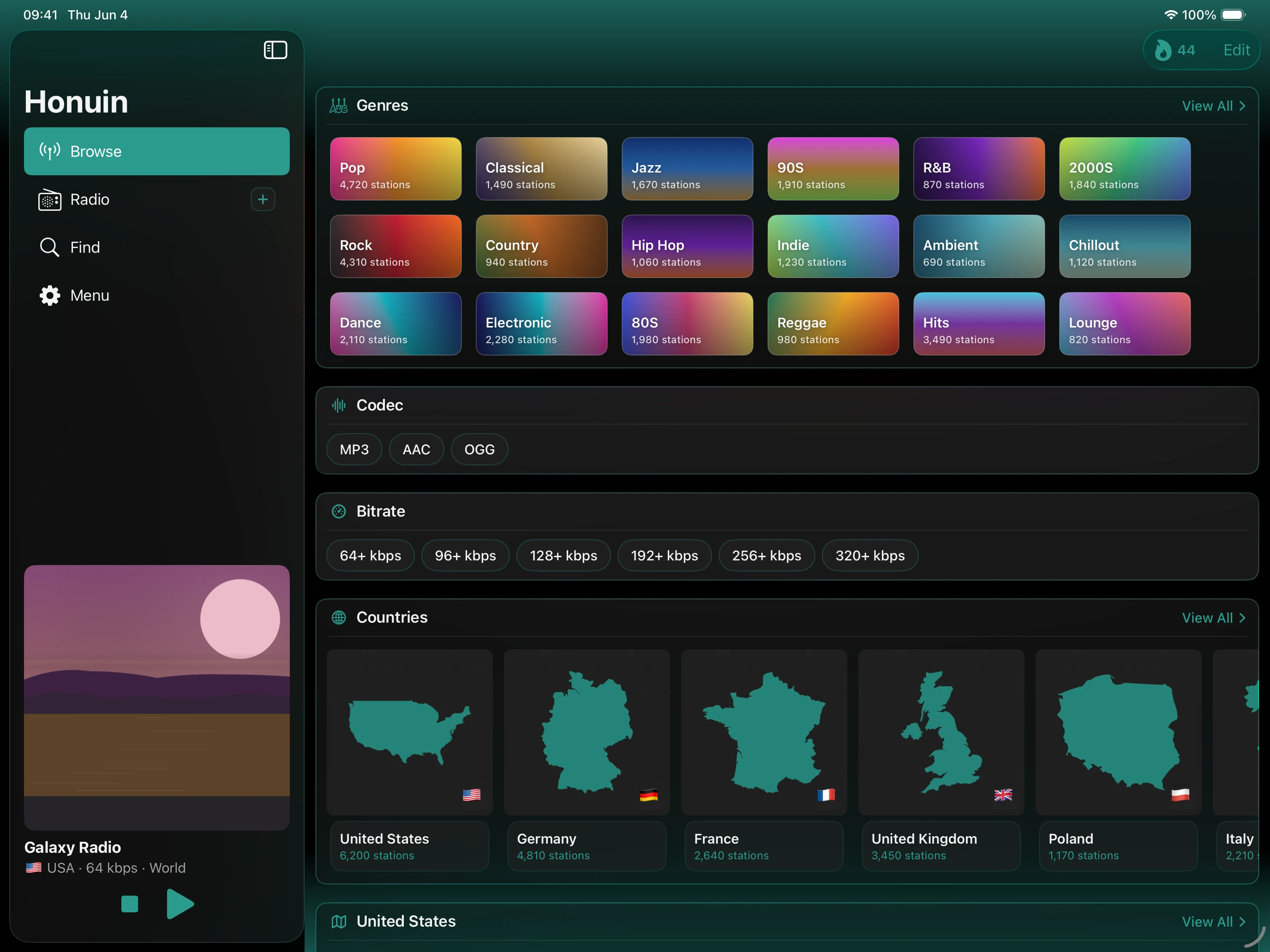The image size is (1270, 952).
Task: Click the Countries globe icon
Action: click(339, 618)
